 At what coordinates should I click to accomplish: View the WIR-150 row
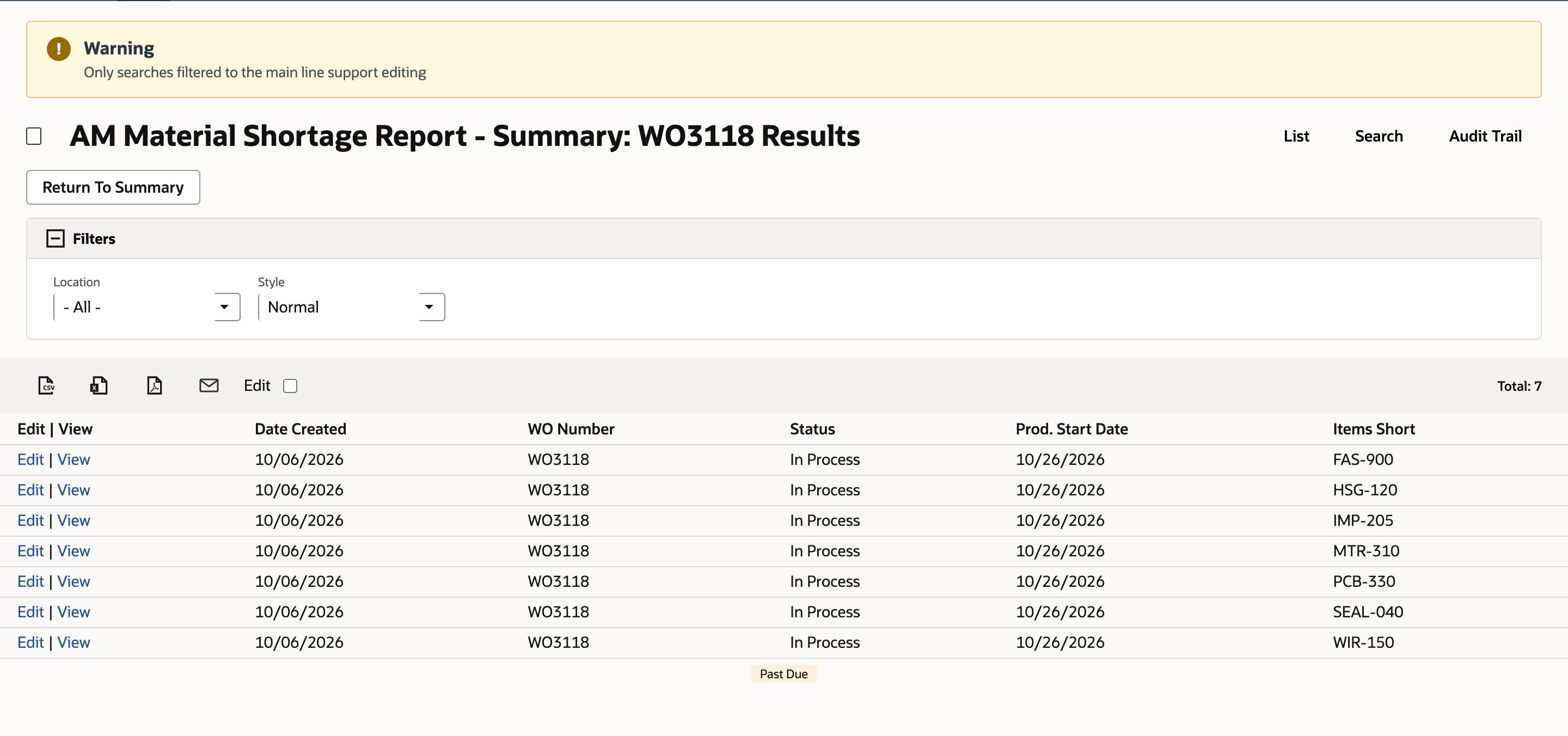coord(73,642)
